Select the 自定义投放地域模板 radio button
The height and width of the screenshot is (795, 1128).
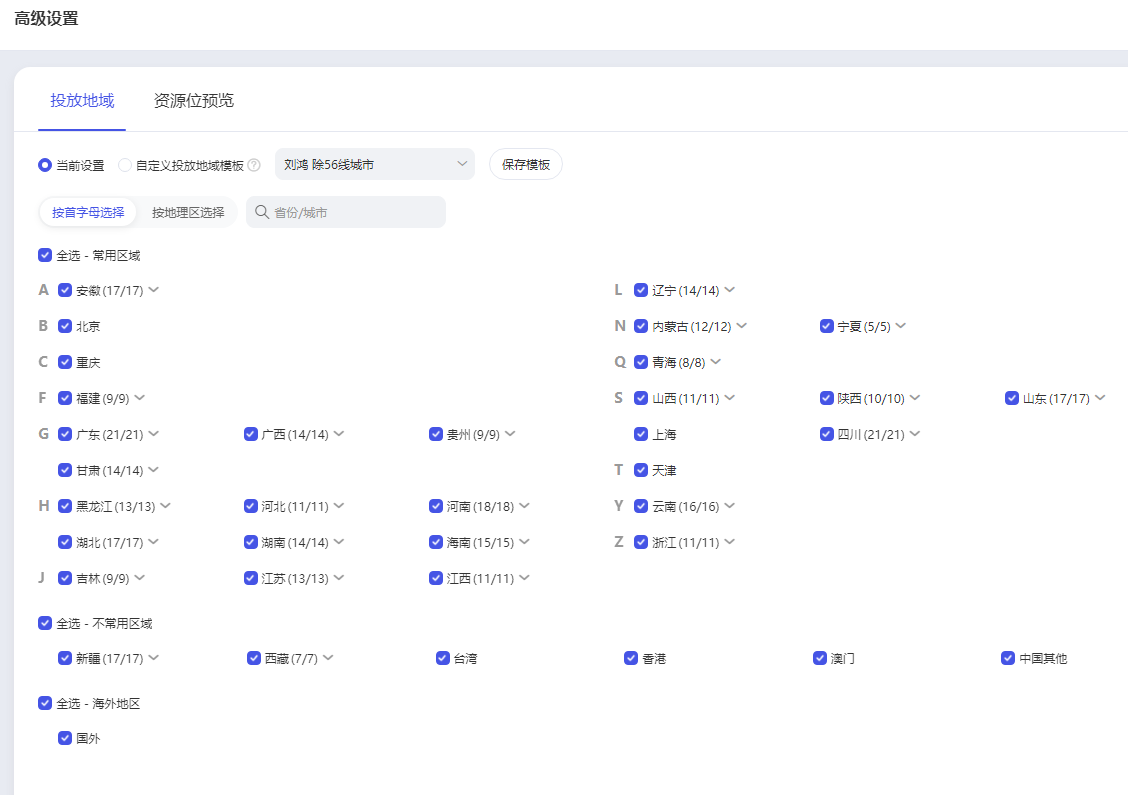coord(125,165)
